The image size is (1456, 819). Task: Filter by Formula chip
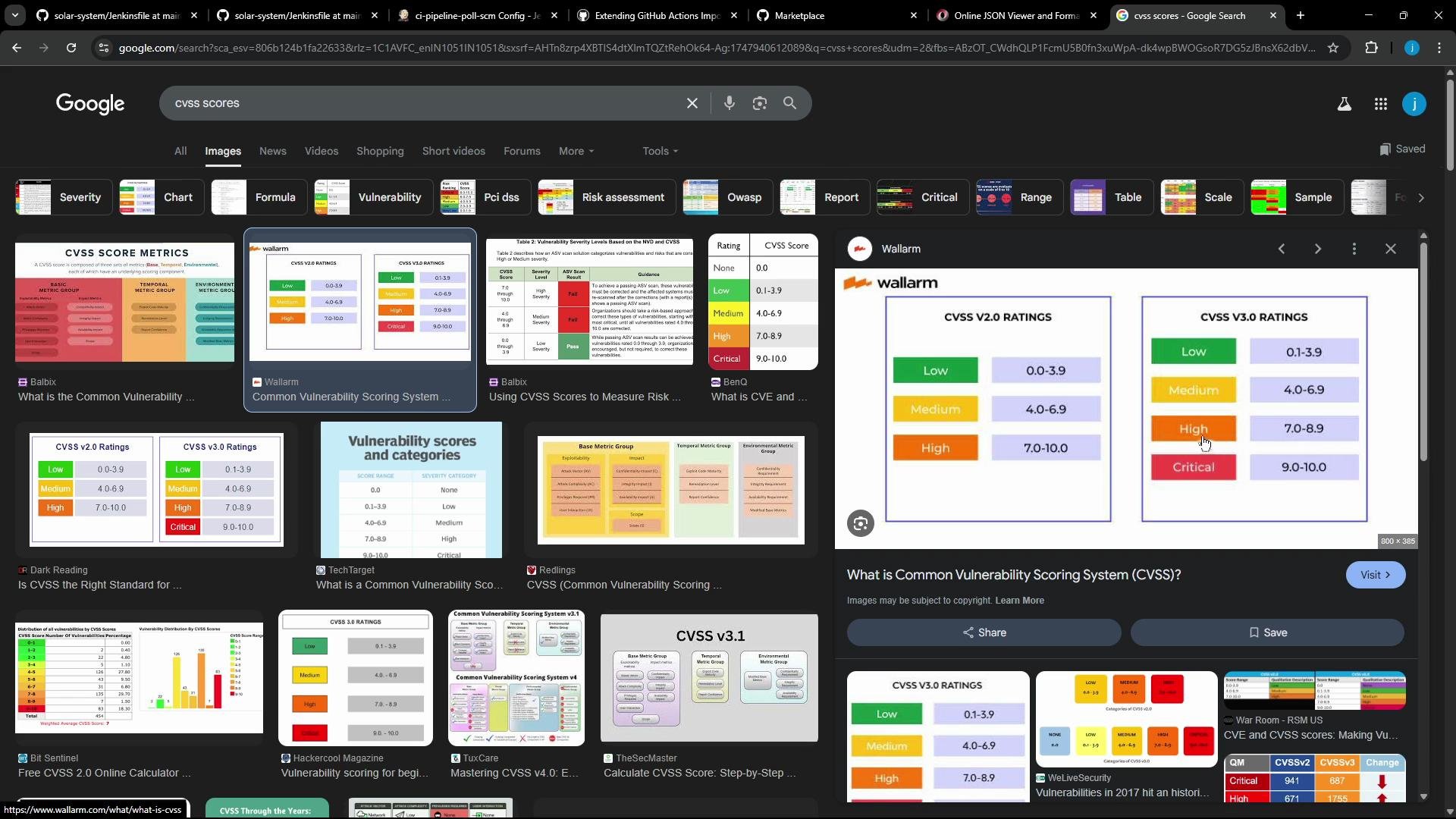click(259, 197)
